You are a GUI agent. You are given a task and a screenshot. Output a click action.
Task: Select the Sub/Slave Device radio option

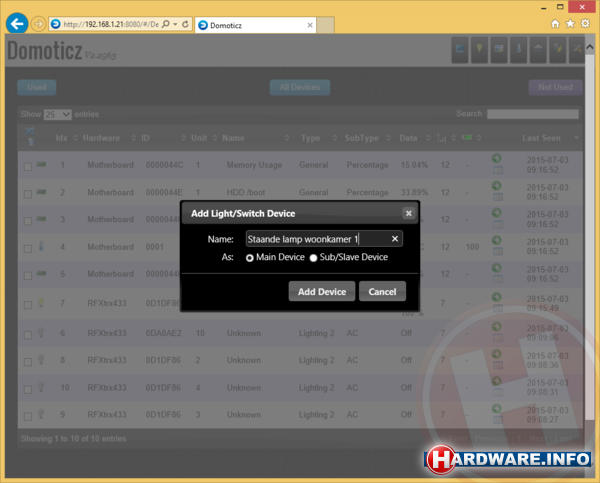click(313, 258)
